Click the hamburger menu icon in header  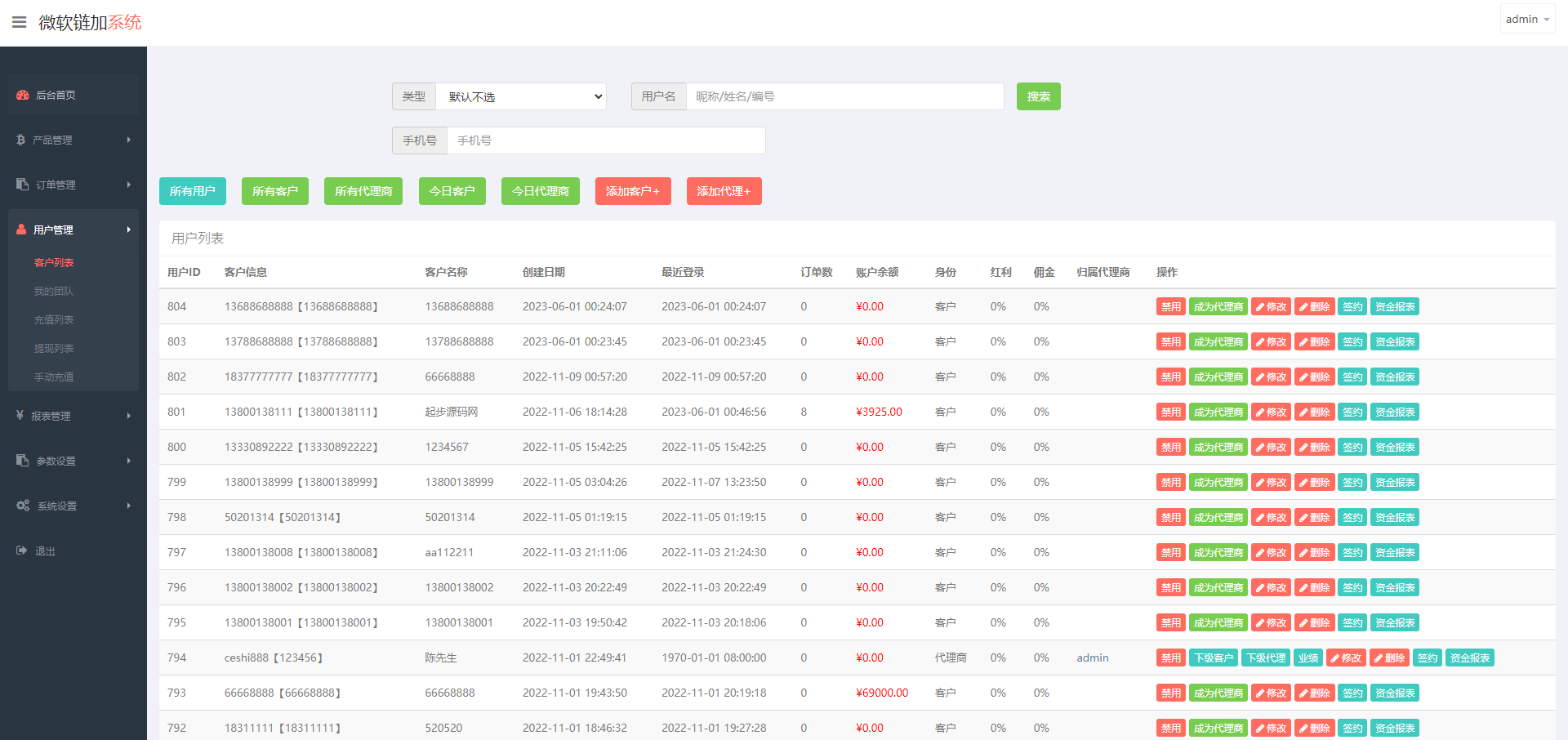pos(20,22)
